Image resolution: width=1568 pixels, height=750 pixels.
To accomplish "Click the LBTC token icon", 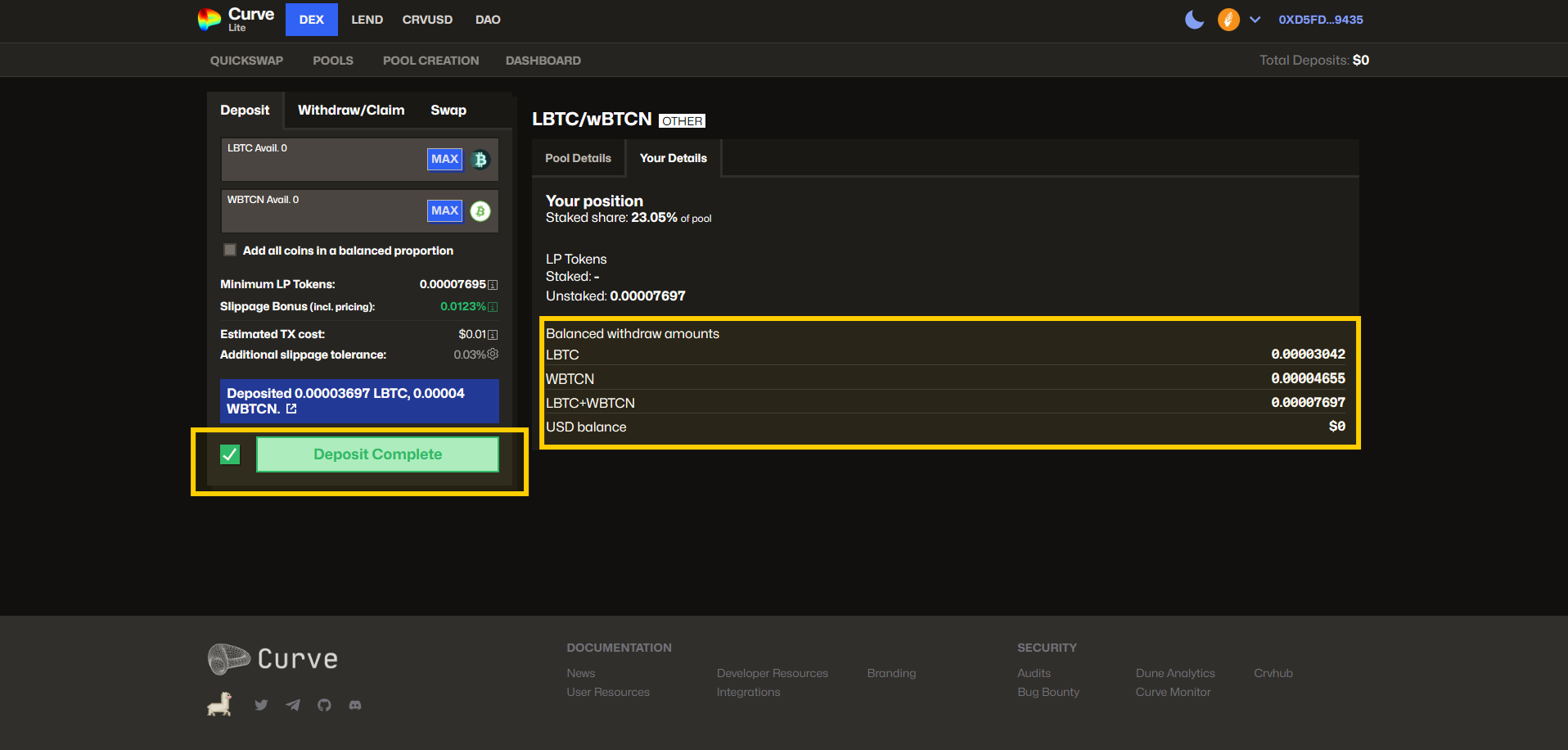I will (x=480, y=160).
